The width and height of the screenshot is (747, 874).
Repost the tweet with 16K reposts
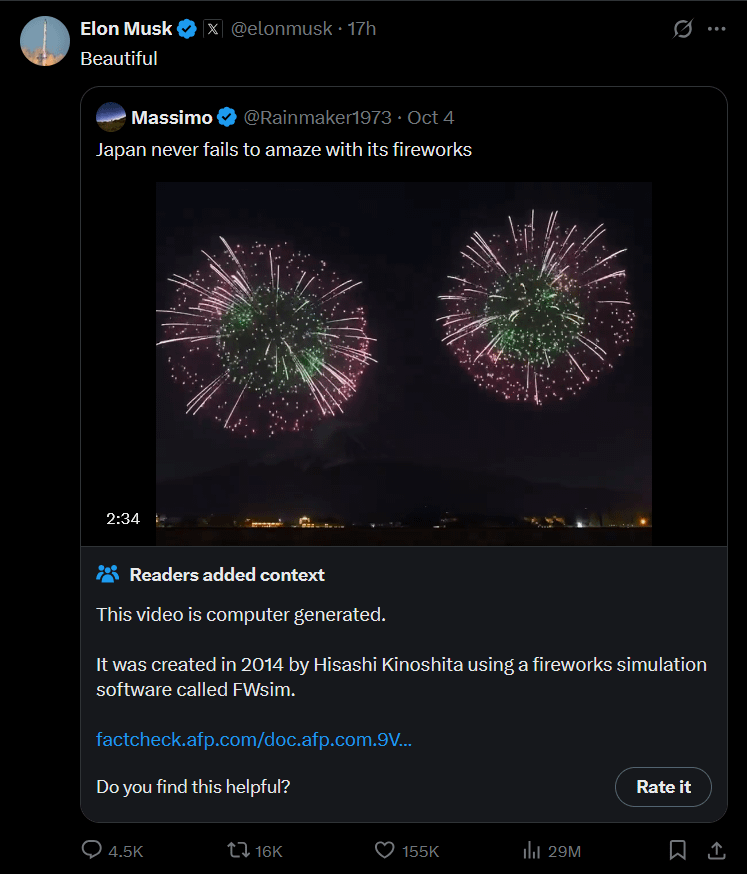(239, 851)
